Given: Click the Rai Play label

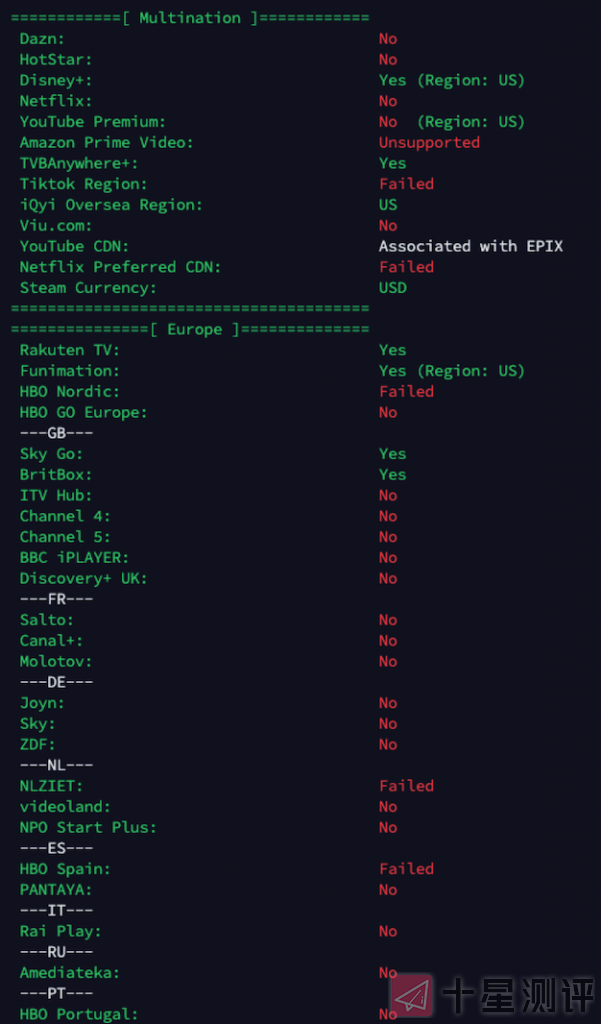Looking at the screenshot, I should coord(60,931).
